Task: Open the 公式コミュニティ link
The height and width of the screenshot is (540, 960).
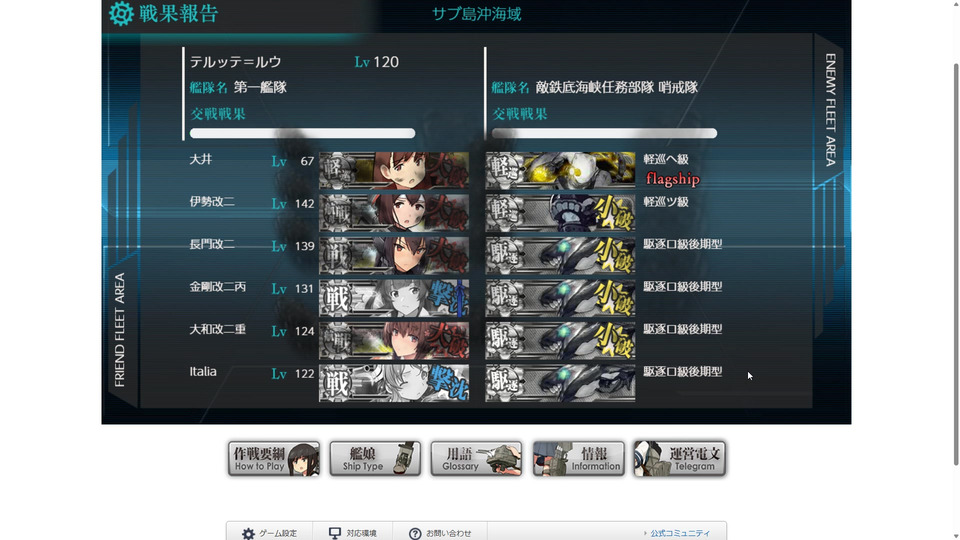Action: coord(680,533)
